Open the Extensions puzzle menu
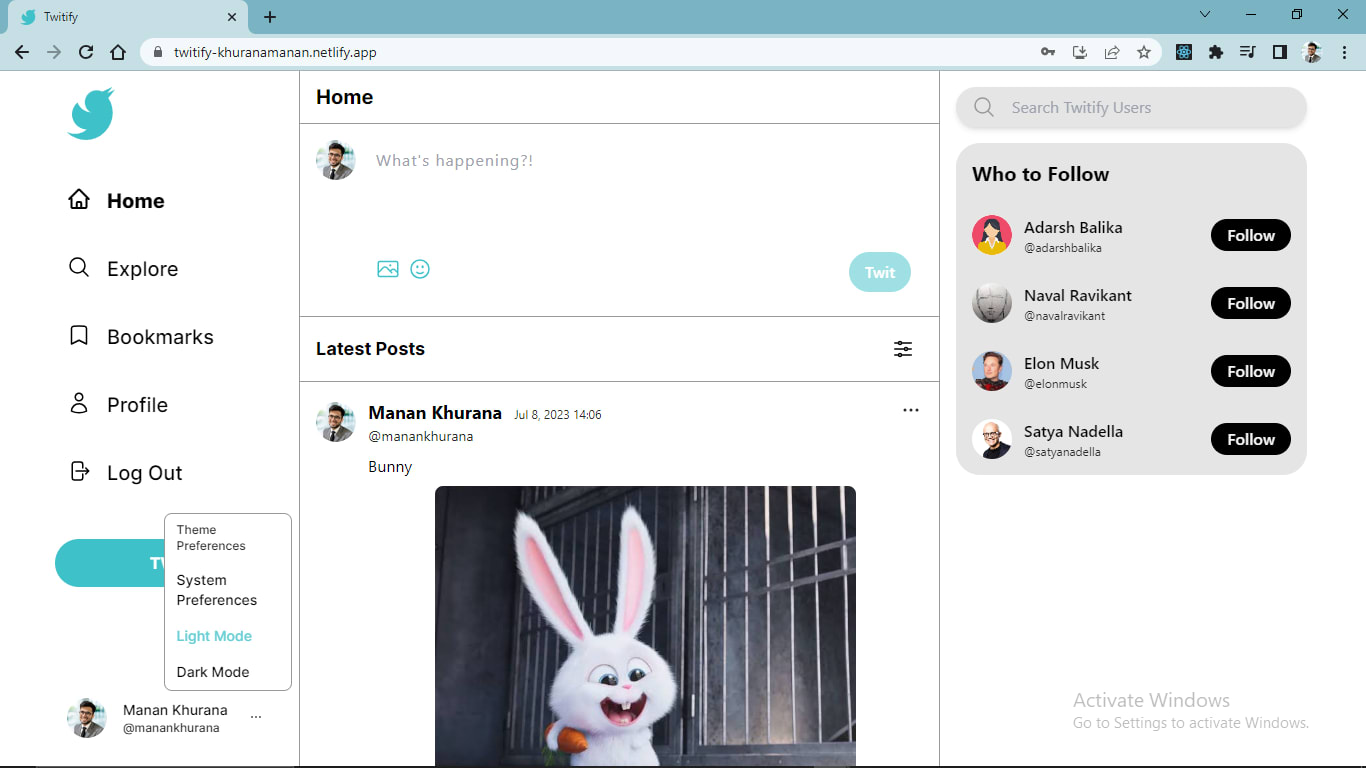The height and width of the screenshot is (768, 1366). (x=1216, y=52)
